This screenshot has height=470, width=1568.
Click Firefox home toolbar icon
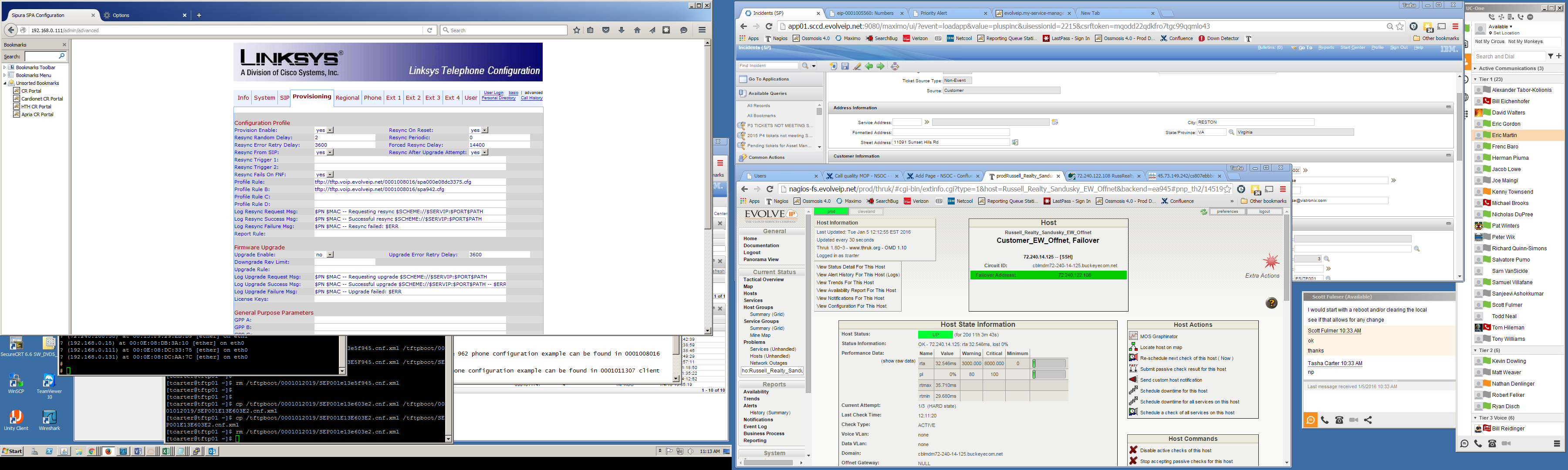[637, 30]
